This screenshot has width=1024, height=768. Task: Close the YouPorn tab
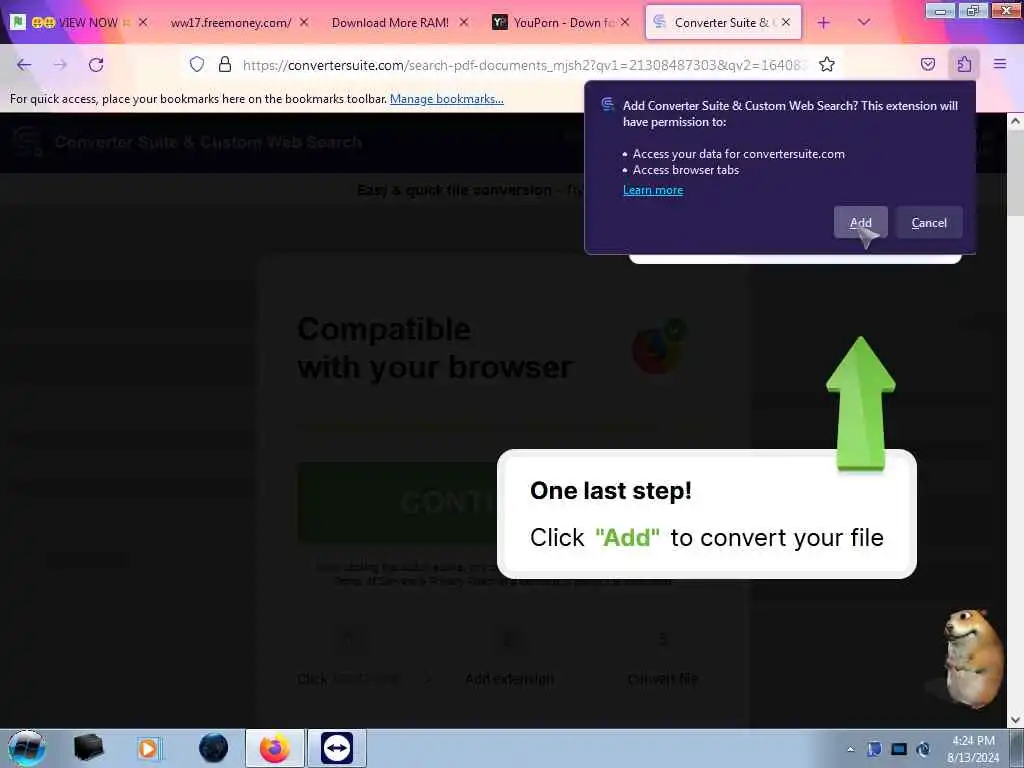(625, 22)
